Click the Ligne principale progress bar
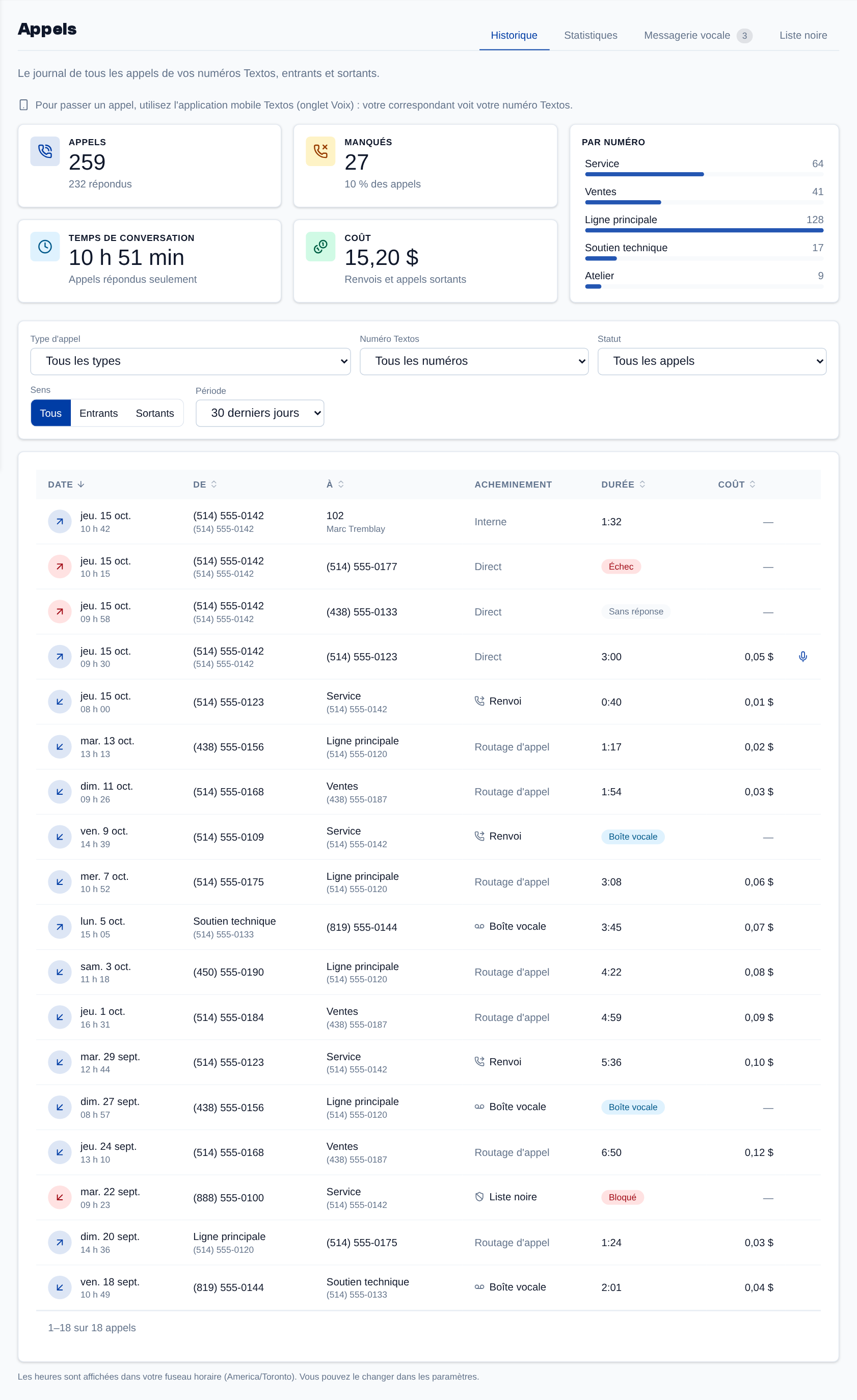857x1400 pixels. pyautogui.click(x=704, y=230)
